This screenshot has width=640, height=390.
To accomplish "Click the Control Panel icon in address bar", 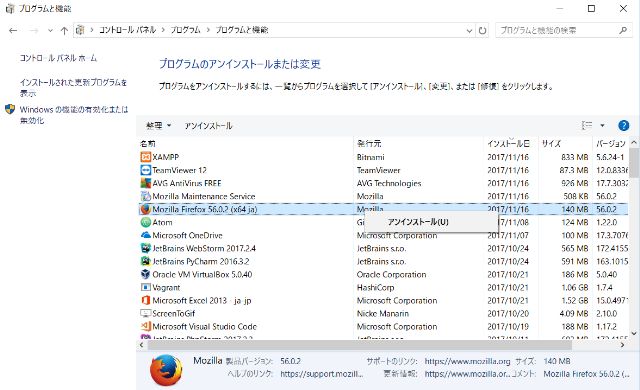I will (x=80, y=30).
